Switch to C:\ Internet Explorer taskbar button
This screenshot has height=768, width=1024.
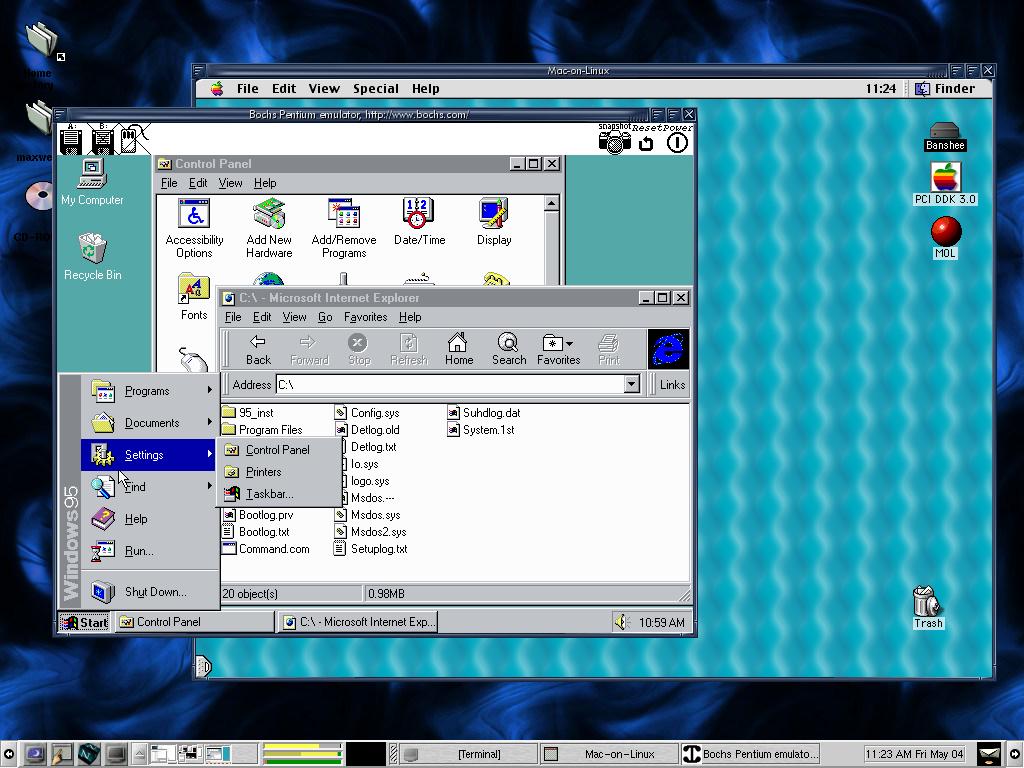click(358, 622)
